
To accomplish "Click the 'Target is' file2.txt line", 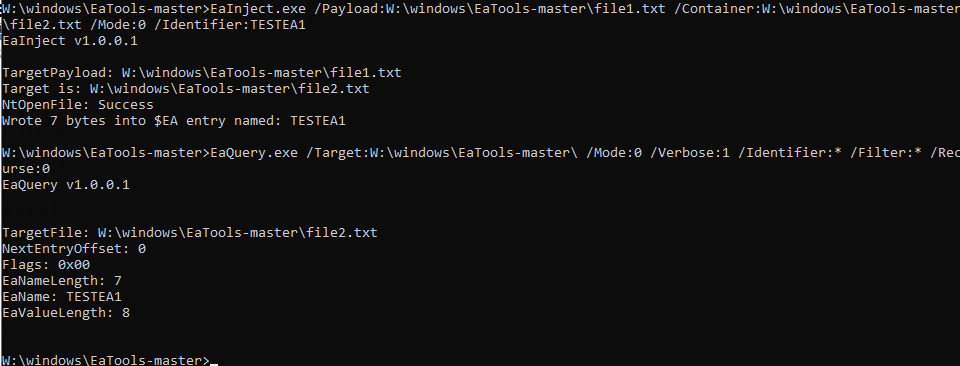I will (x=186, y=89).
